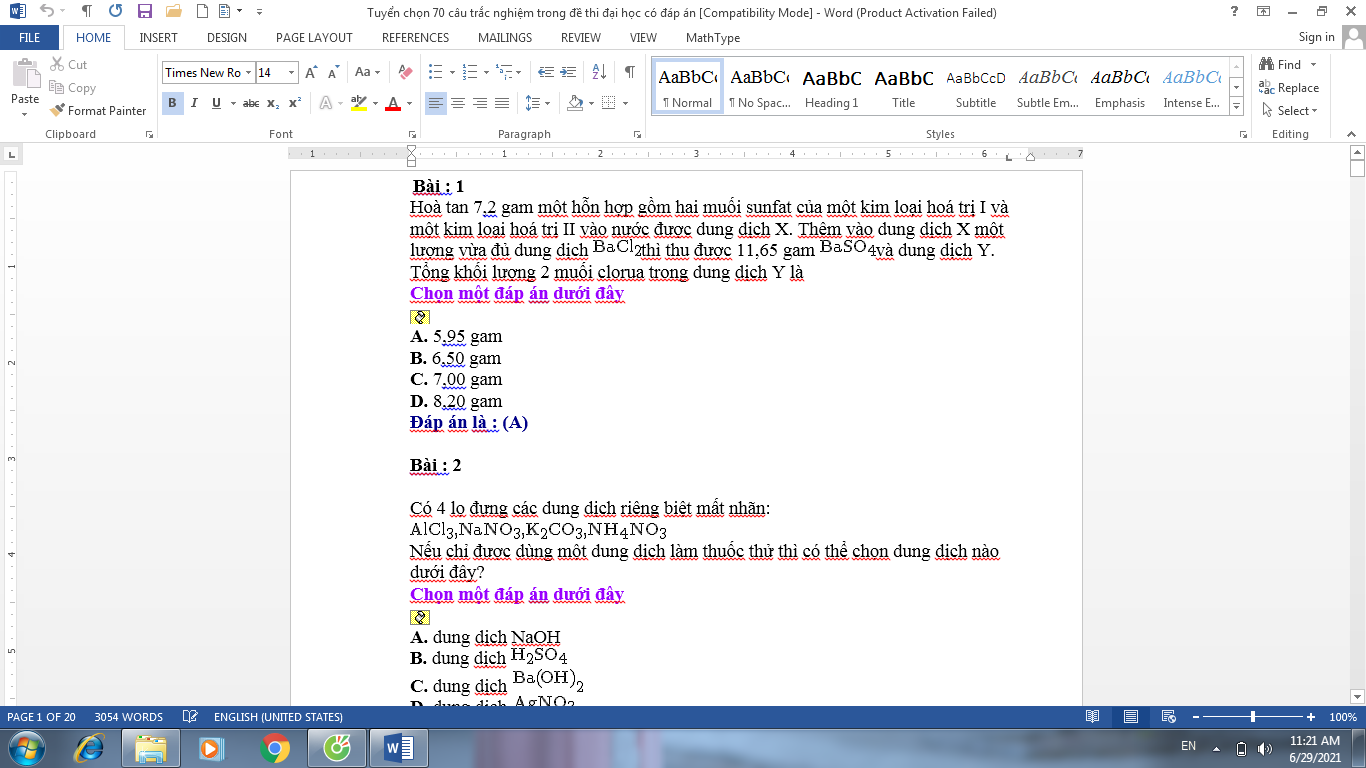Apply strikethrough formatting
The width and height of the screenshot is (1366, 768).
pos(251,103)
